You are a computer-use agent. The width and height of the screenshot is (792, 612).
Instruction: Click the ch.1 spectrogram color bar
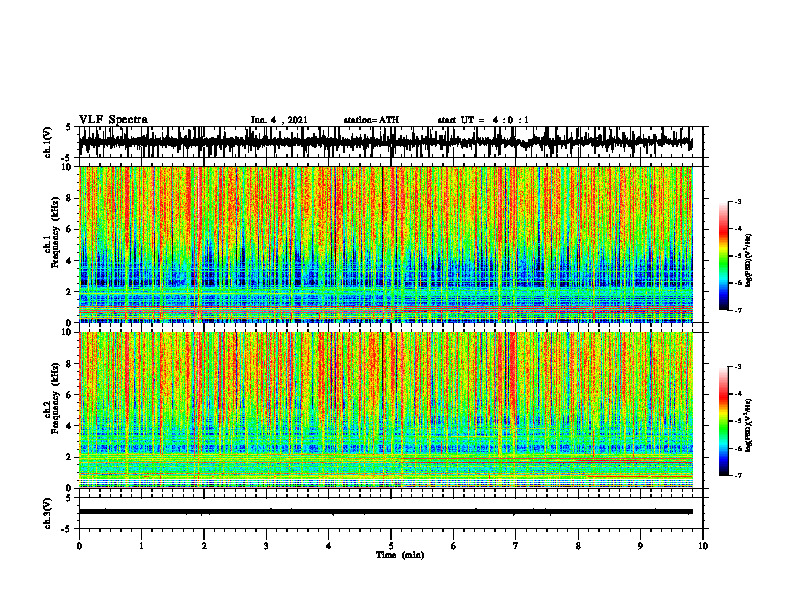(x=723, y=256)
